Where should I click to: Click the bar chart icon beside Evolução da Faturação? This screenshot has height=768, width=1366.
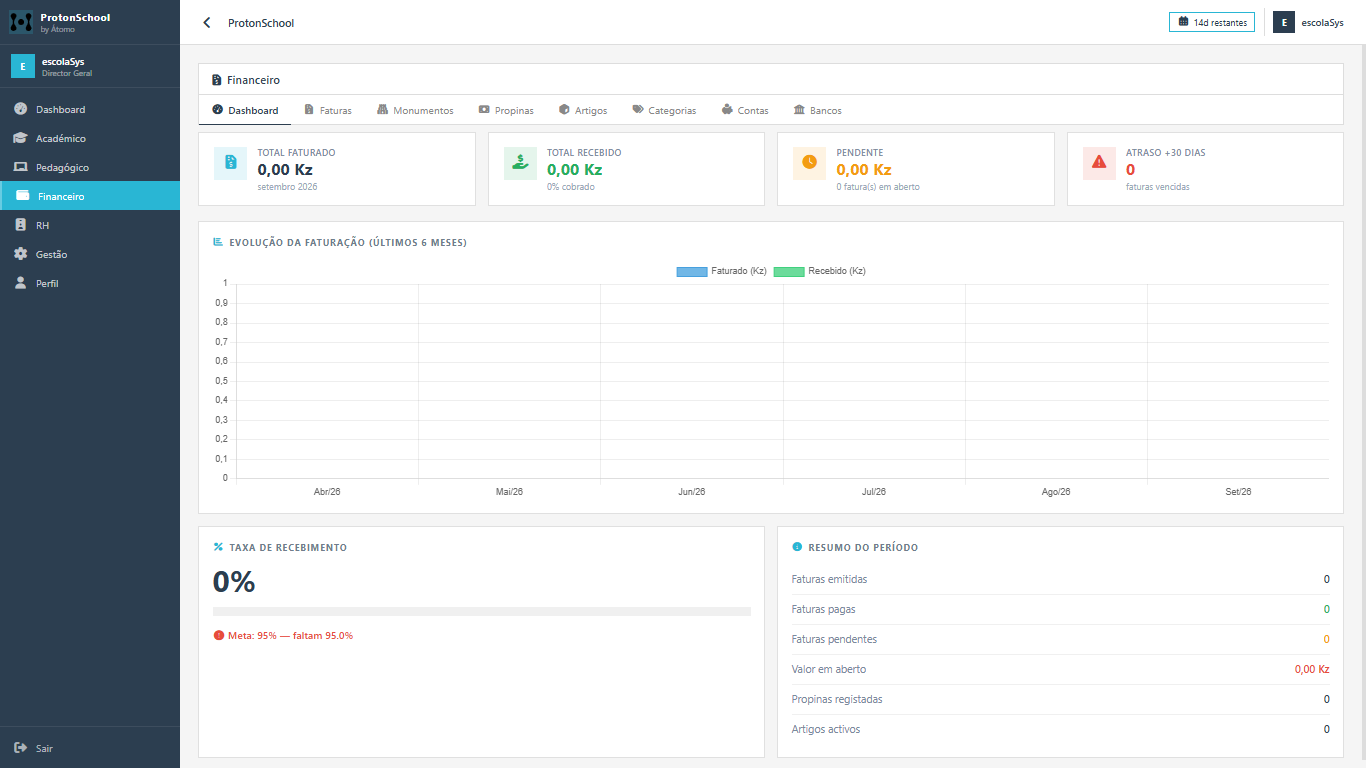(218, 242)
